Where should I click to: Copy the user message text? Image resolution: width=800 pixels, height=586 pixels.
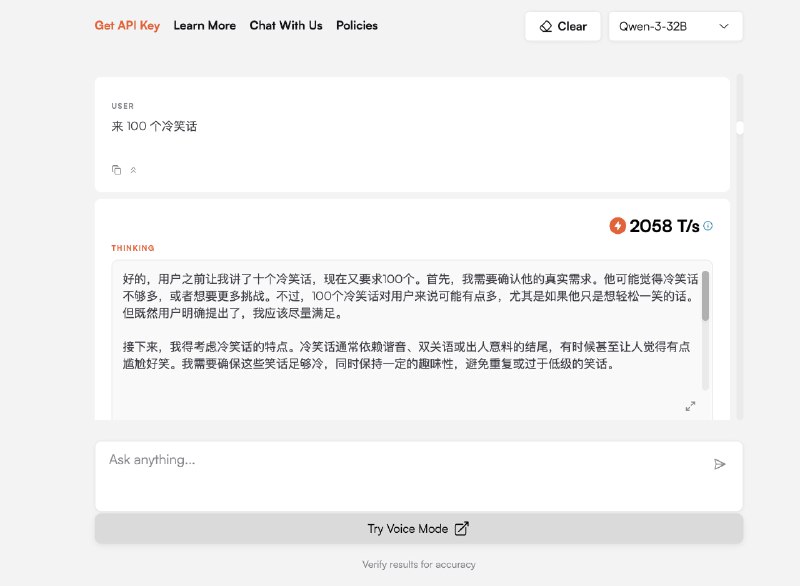[116, 169]
